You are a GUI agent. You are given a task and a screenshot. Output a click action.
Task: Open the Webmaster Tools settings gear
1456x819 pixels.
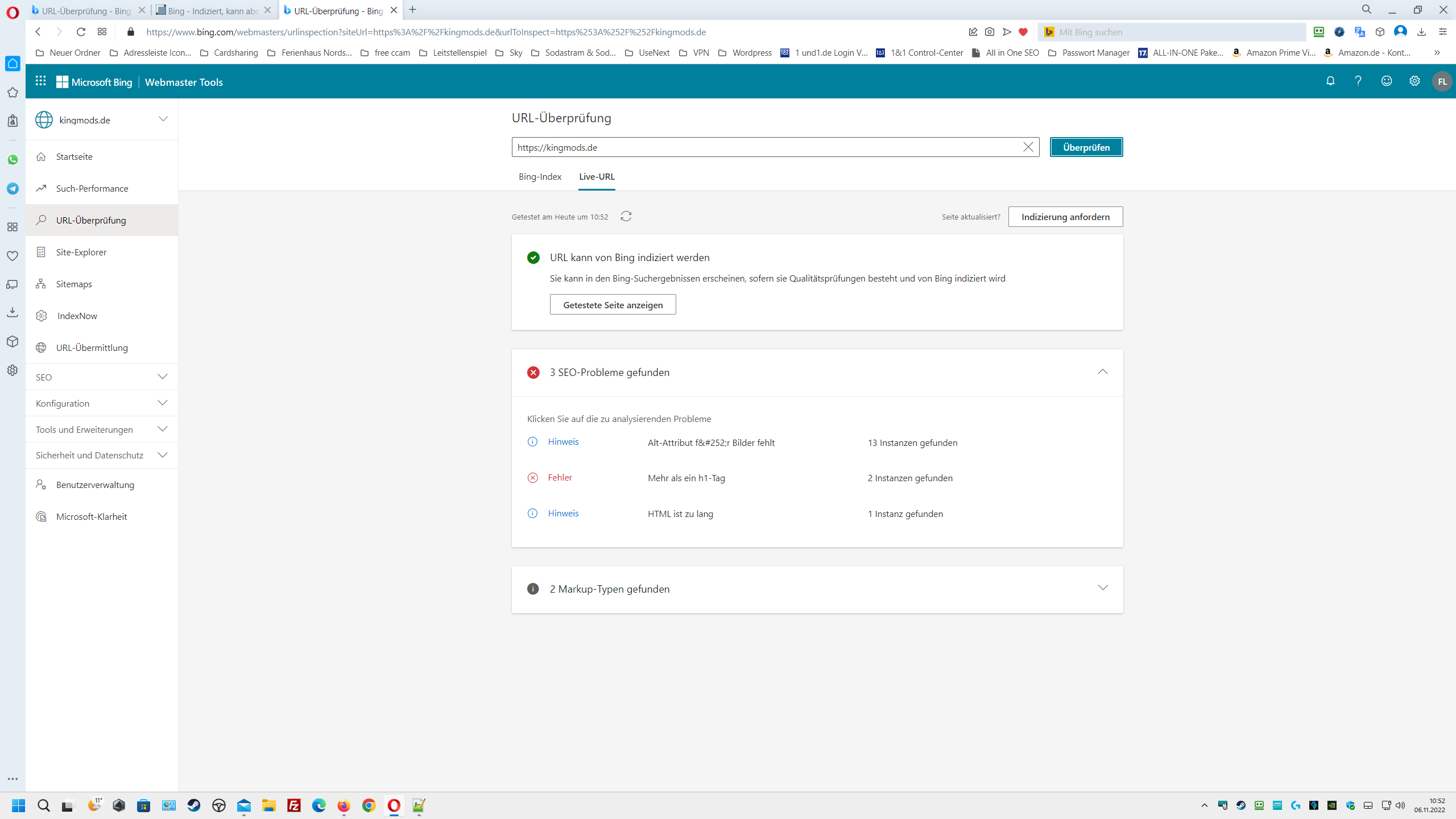point(1414,81)
